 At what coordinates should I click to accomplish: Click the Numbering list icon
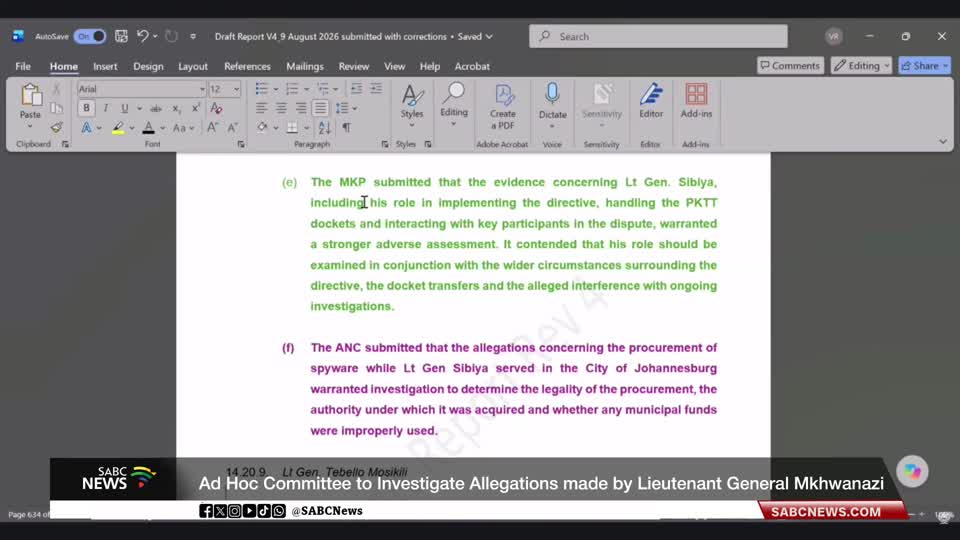pyautogui.click(x=292, y=89)
